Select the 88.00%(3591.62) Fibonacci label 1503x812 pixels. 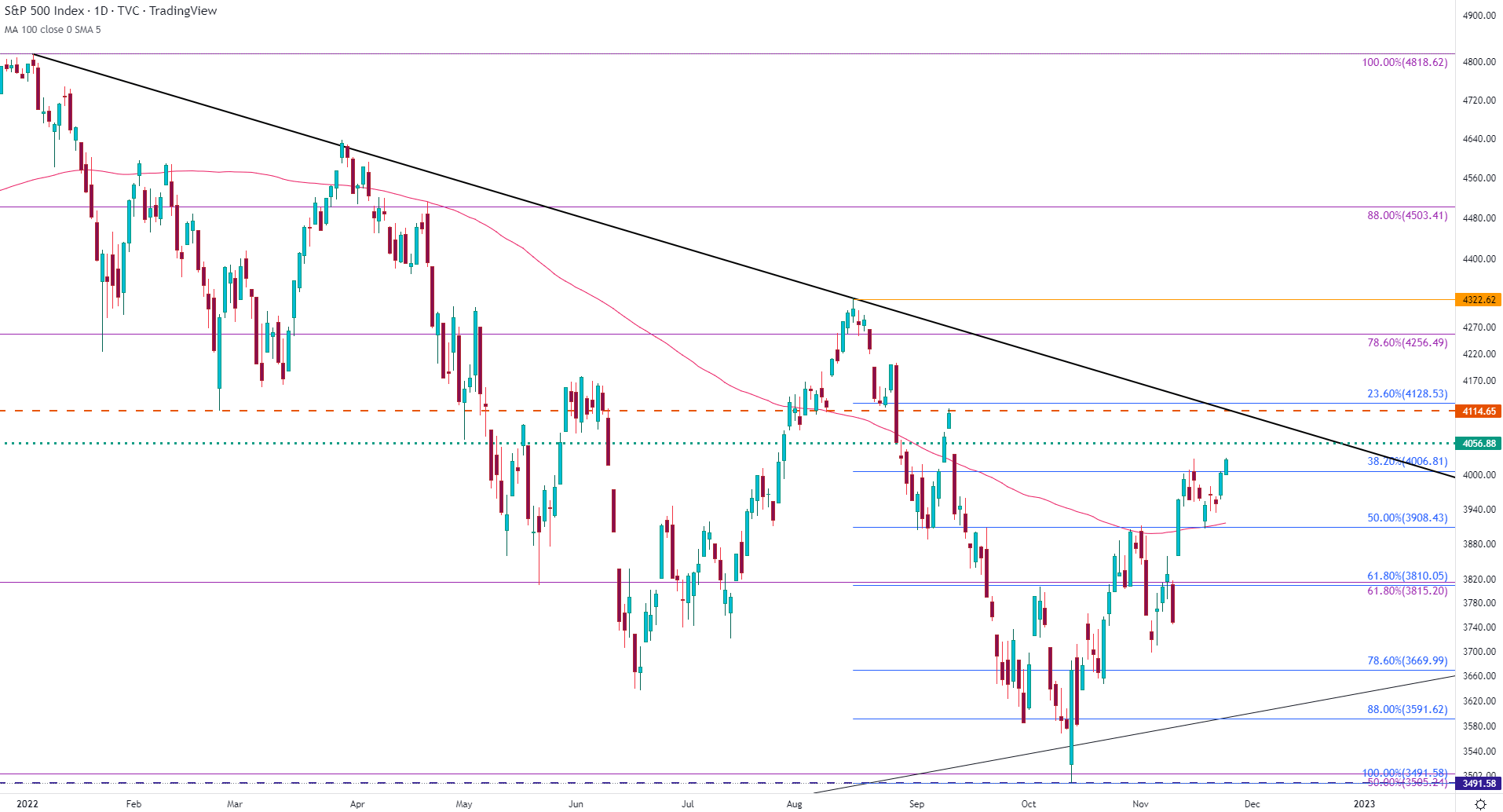coord(1407,709)
